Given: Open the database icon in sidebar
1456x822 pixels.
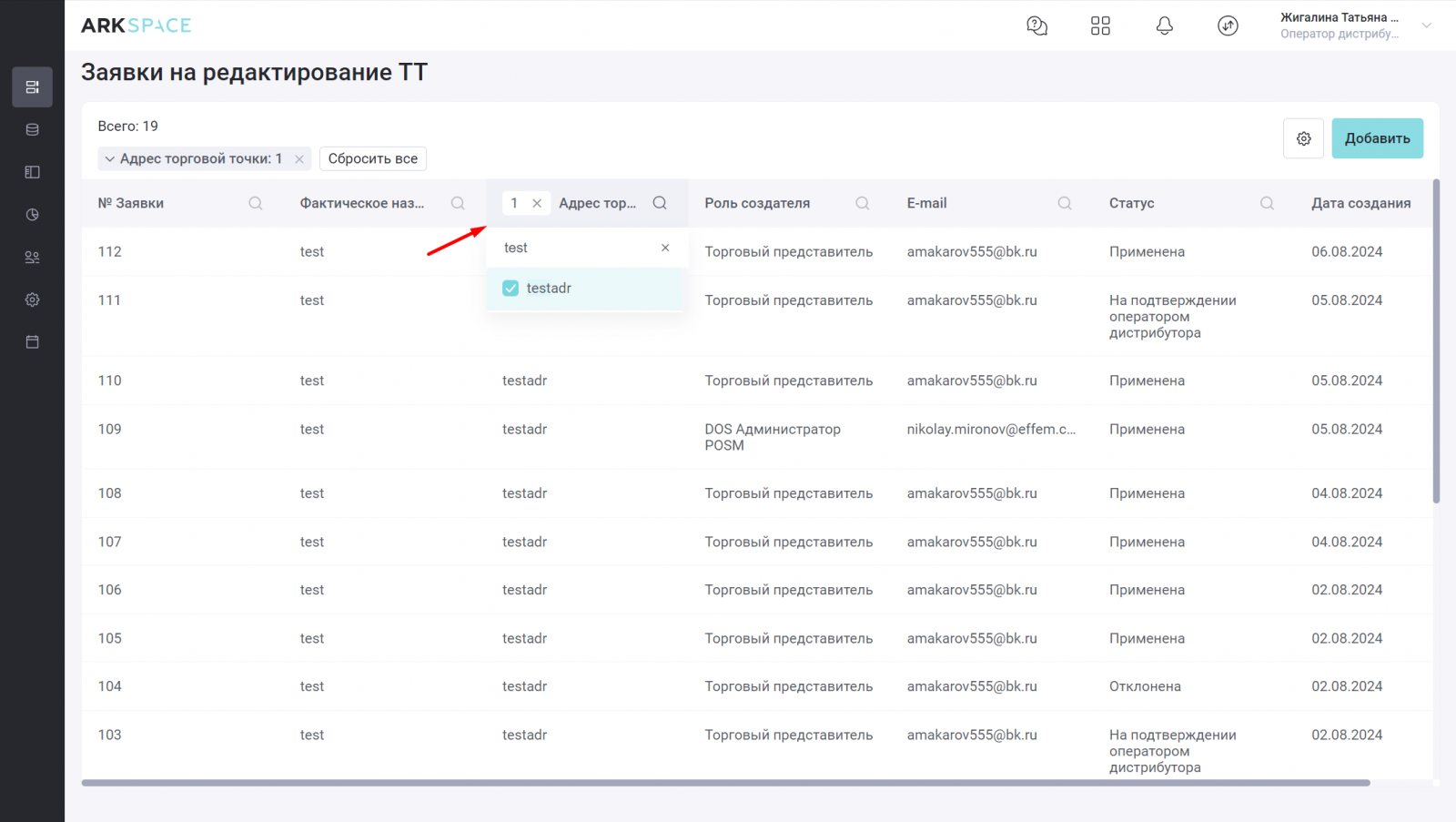Looking at the screenshot, I should point(32,129).
